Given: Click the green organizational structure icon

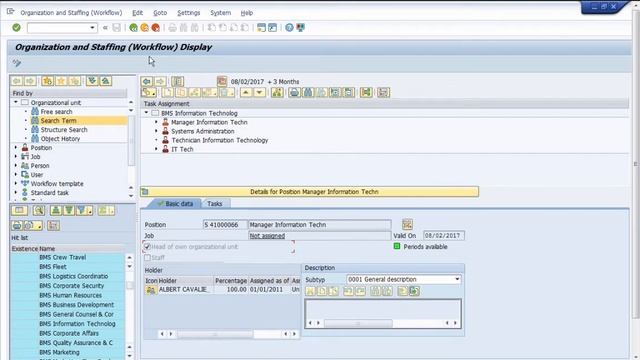Looking at the screenshot, I should point(277,93).
